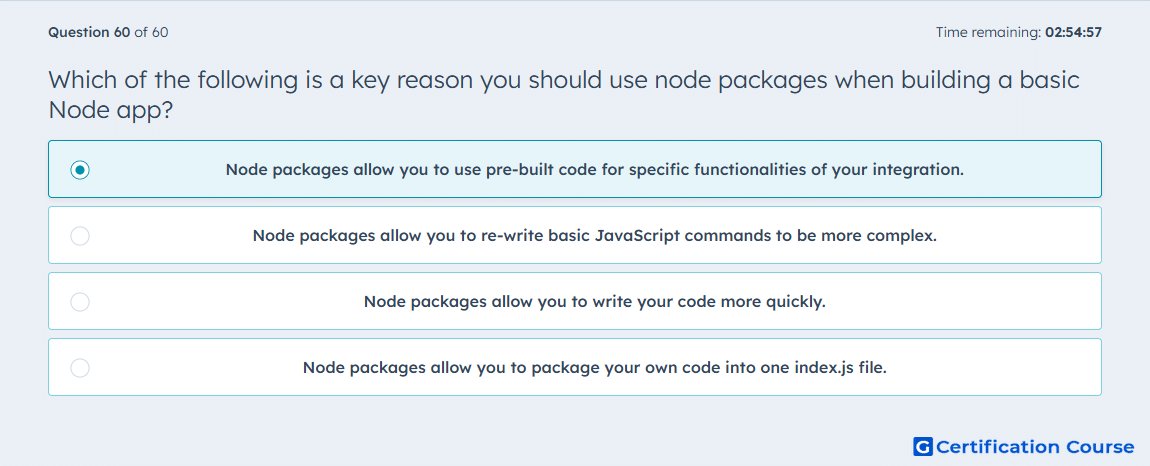Pick the radio button for write code quickly
The width and height of the screenshot is (1150, 466).
(80, 302)
